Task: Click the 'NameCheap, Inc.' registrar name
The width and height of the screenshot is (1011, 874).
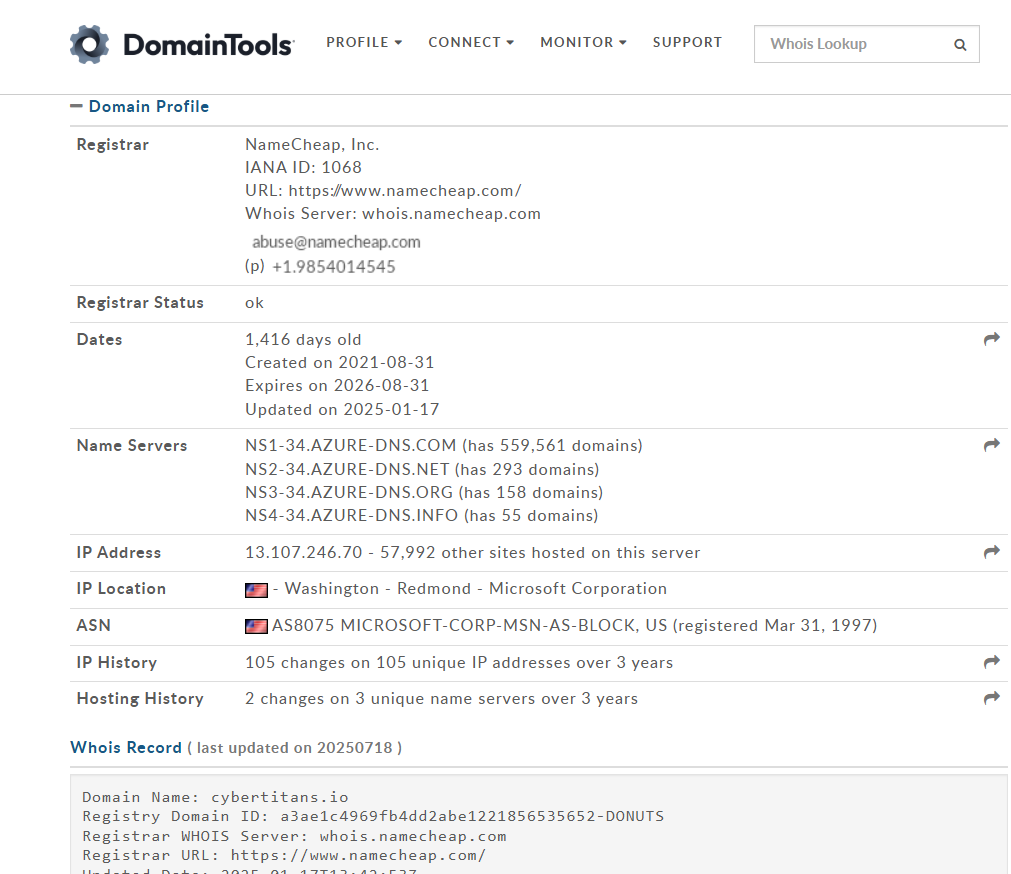Action: (x=312, y=144)
